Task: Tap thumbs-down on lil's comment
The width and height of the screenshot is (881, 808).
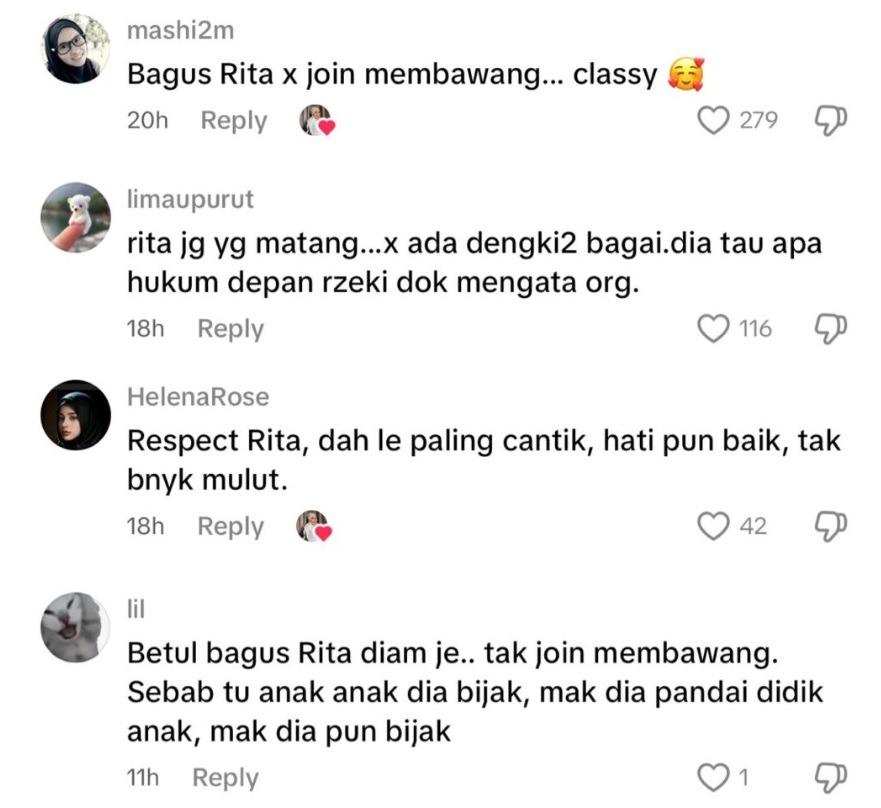Action: click(831, 778)
